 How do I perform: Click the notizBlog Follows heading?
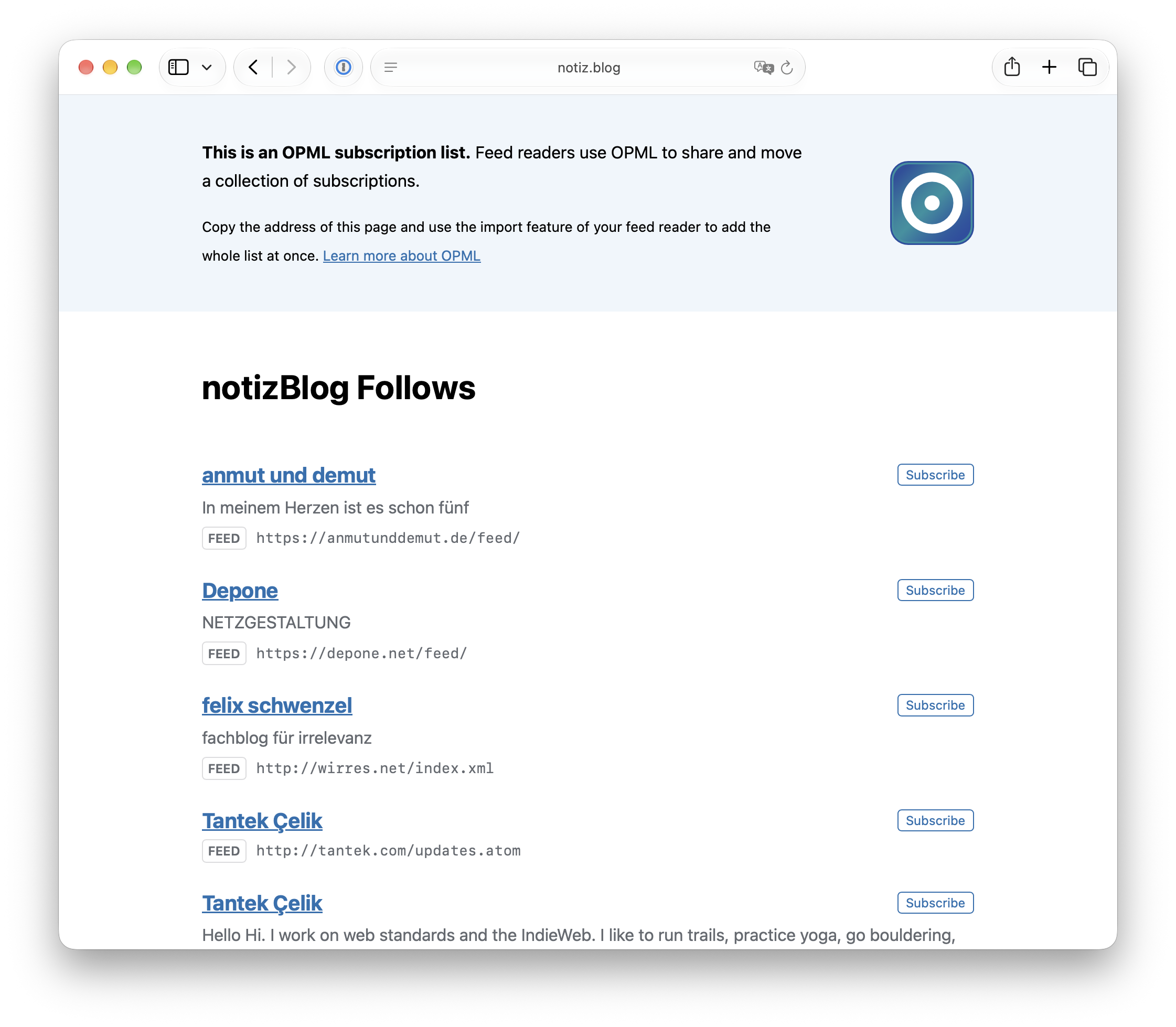[x=338, y=388]
